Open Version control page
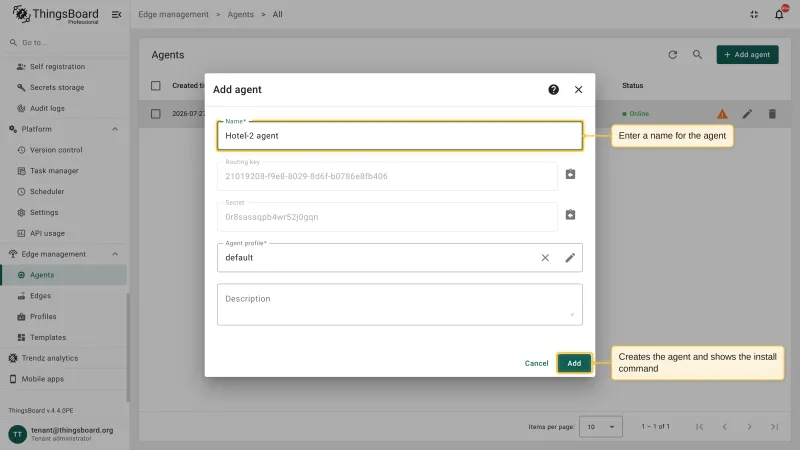800x450 pixels. (56, 150)
